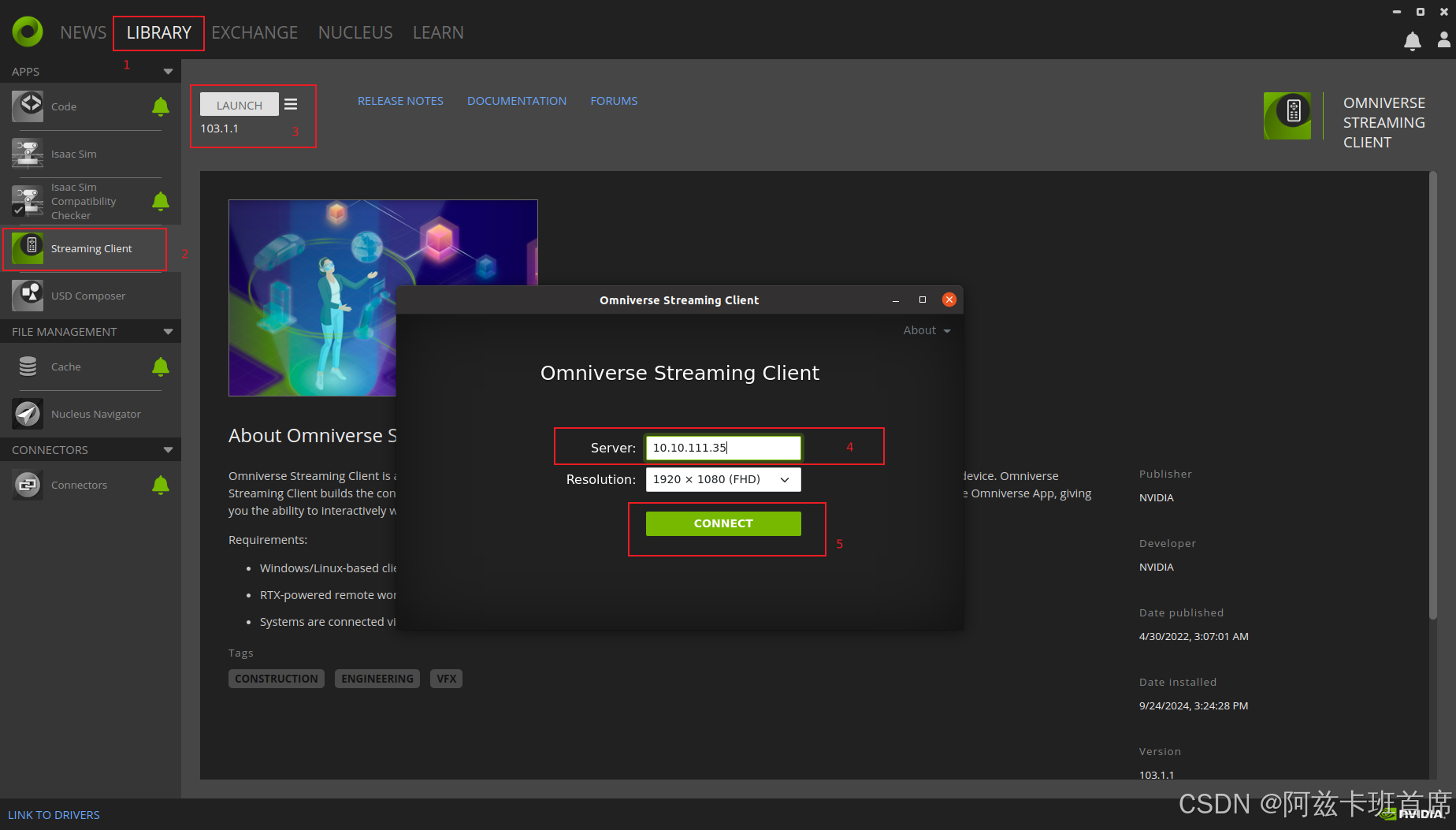1456x830 pixels.
Task: Click the ENGINEERING tag
Action: tap(377, 679)
